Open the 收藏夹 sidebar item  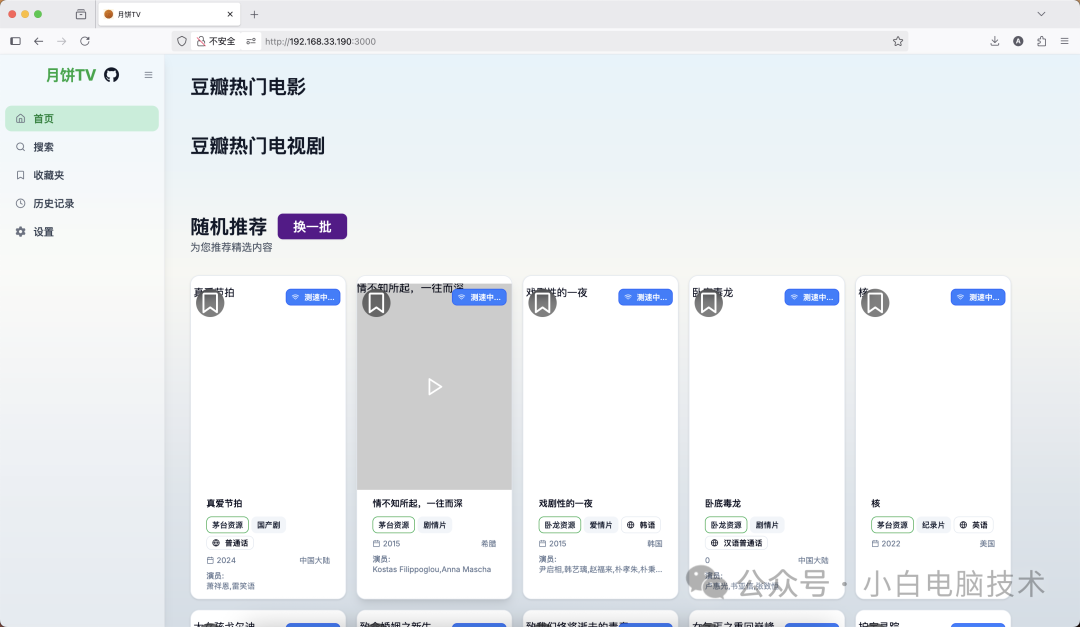pyautogui.click(x=82, y=175)
